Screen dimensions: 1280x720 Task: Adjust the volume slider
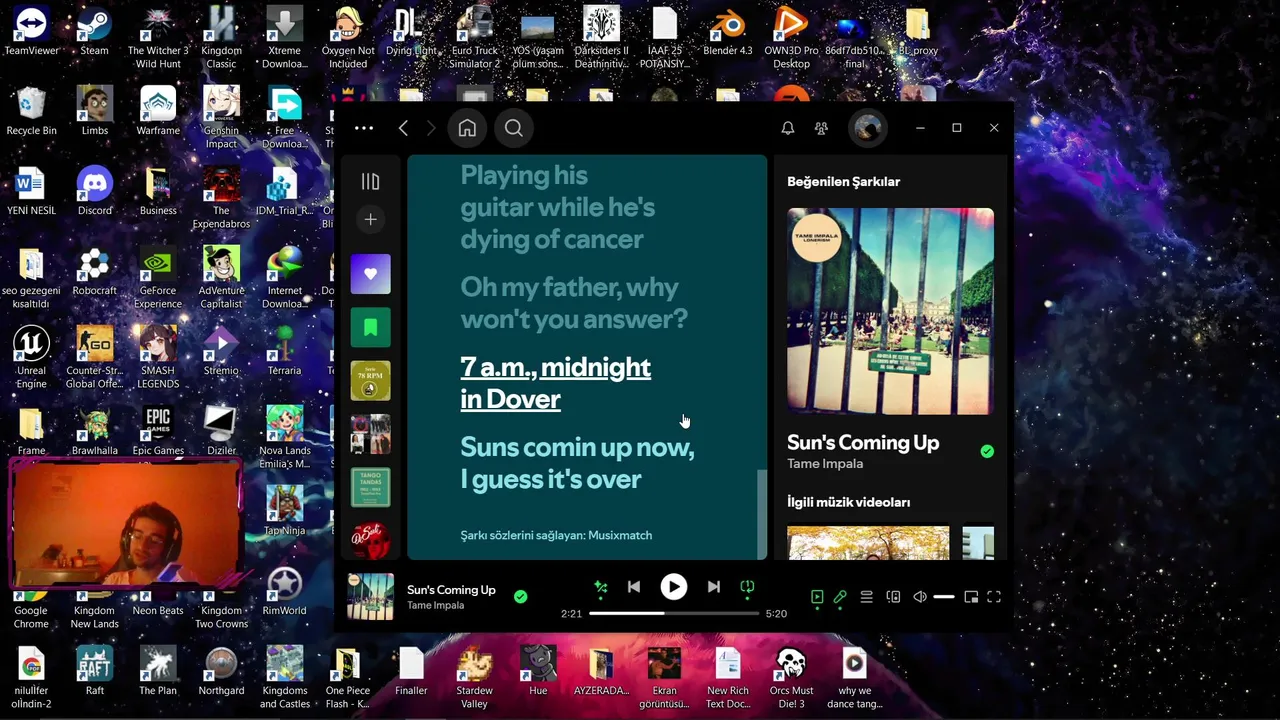944,597
